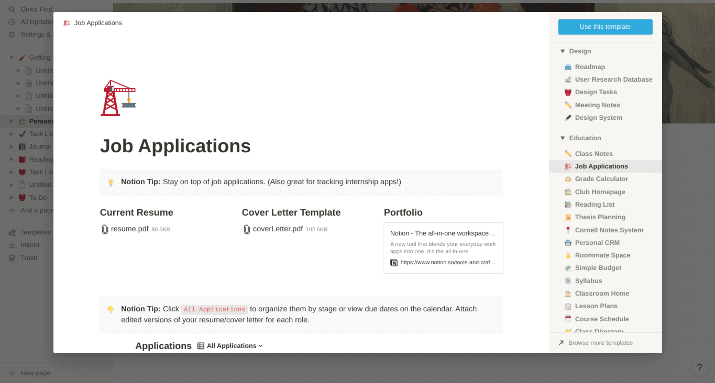Collapse the Design template category
The height and width of the screenshot is (383, 715).
[x=562, y=52]
